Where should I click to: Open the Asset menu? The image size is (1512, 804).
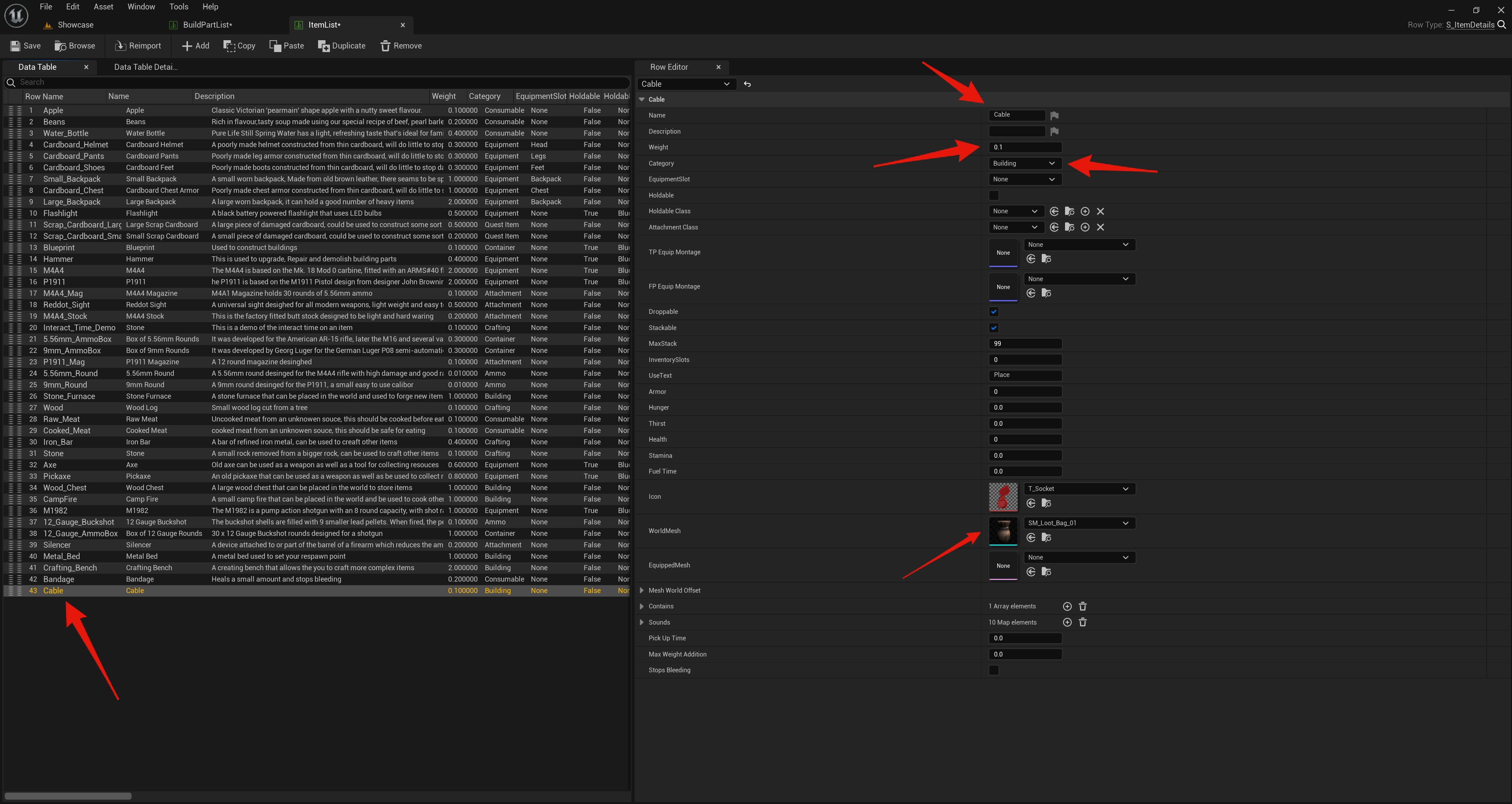(103, 6)
